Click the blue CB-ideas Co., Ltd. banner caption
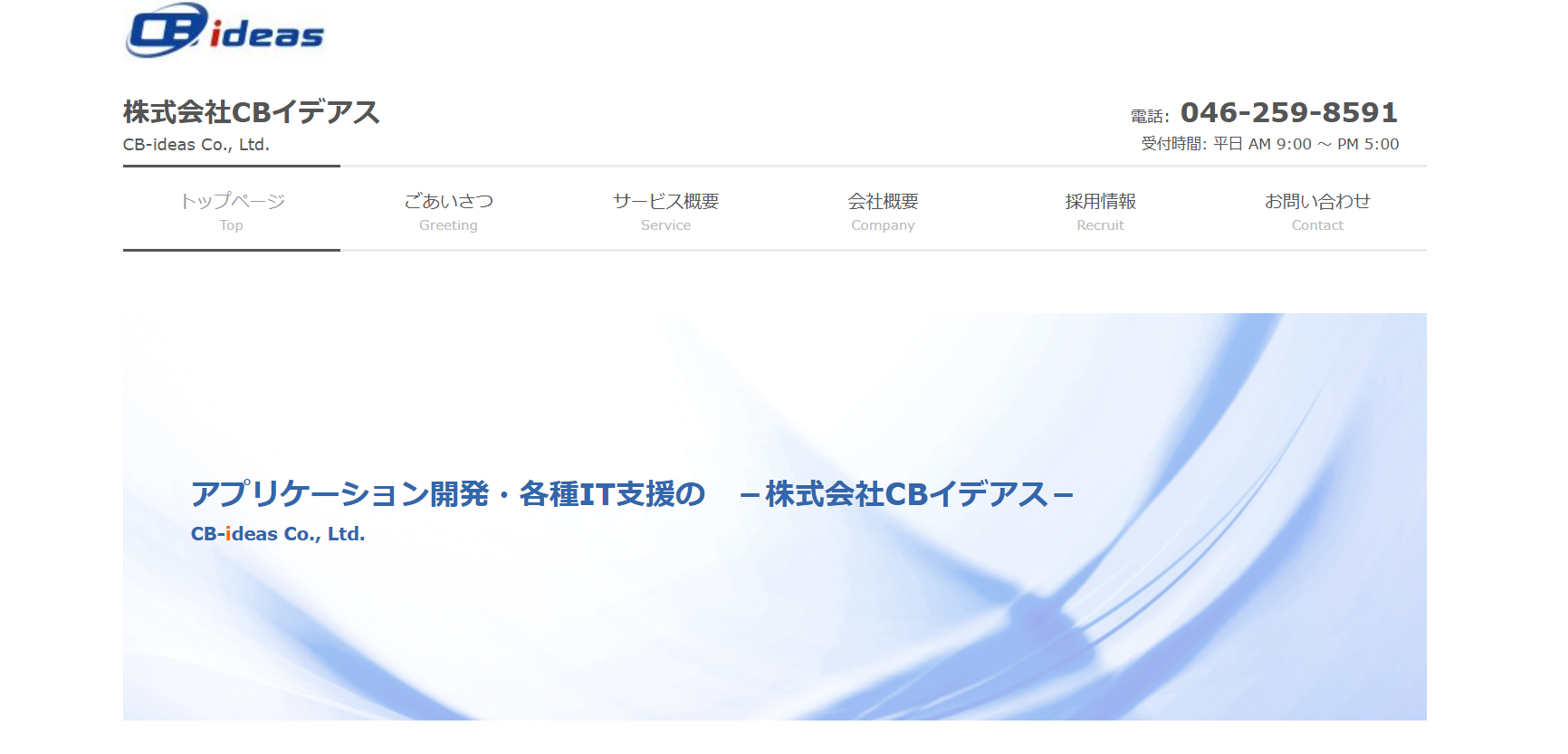This screenshot has width=1568, height=754. coord(277,534)
